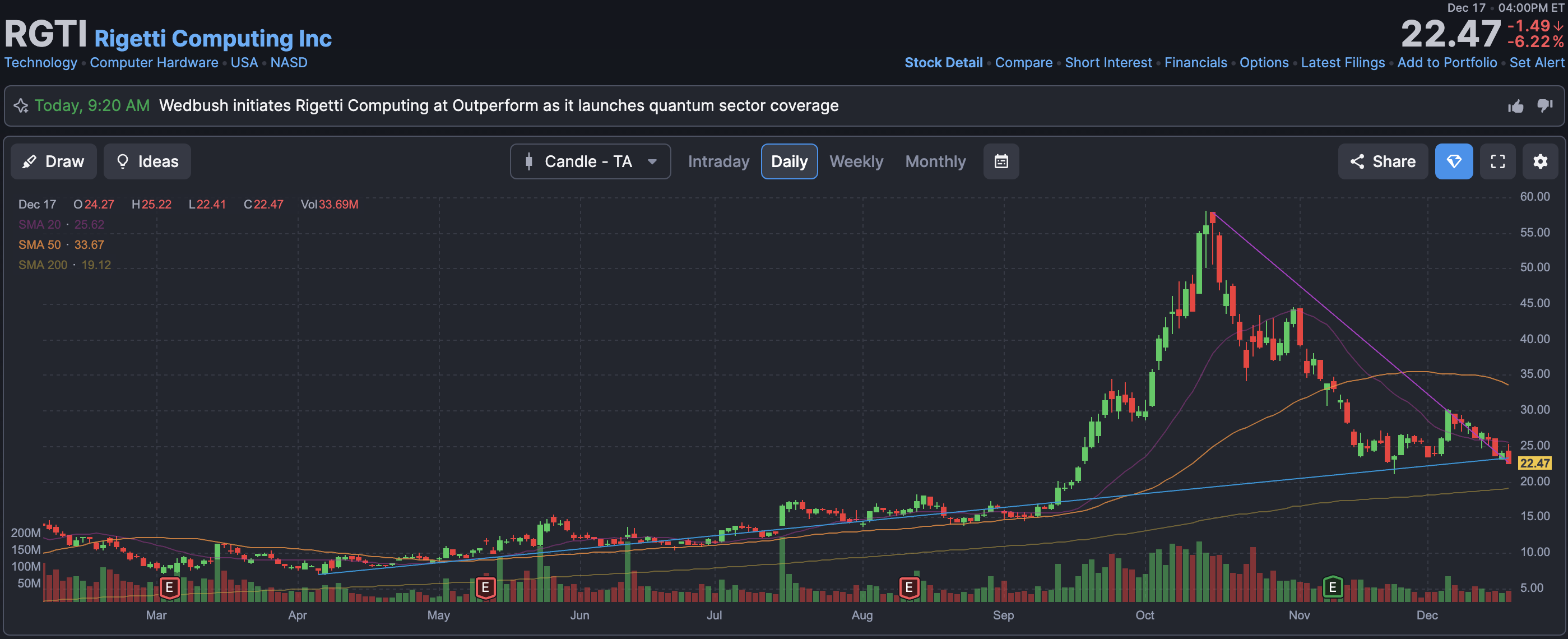Screen dimensions: 1568x639
Task: Open chart settings gear
Action: pyautogui.click(x=1540, y=161)
